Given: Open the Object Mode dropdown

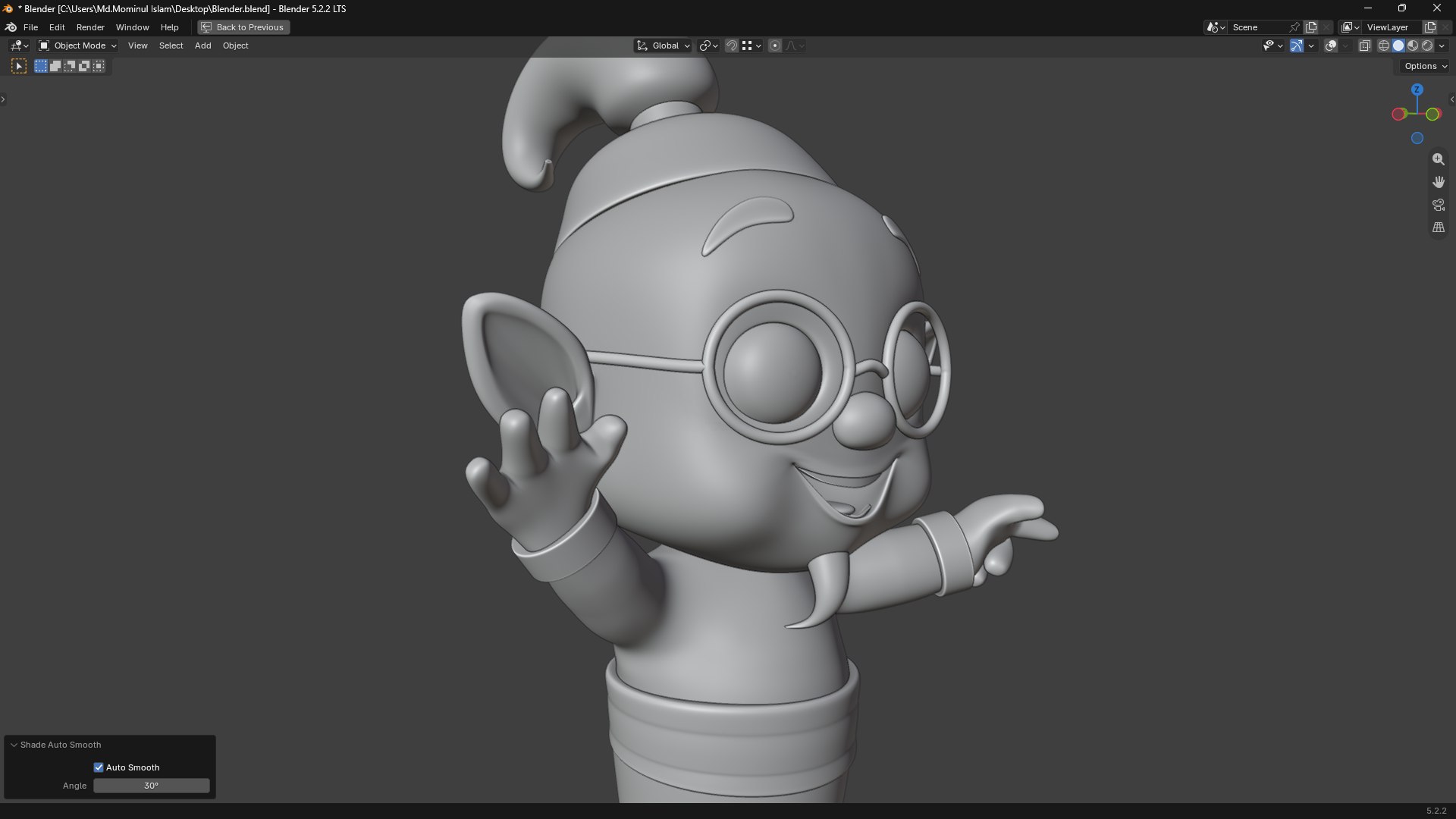Looking at the screenshot, I should coord(77,46).
